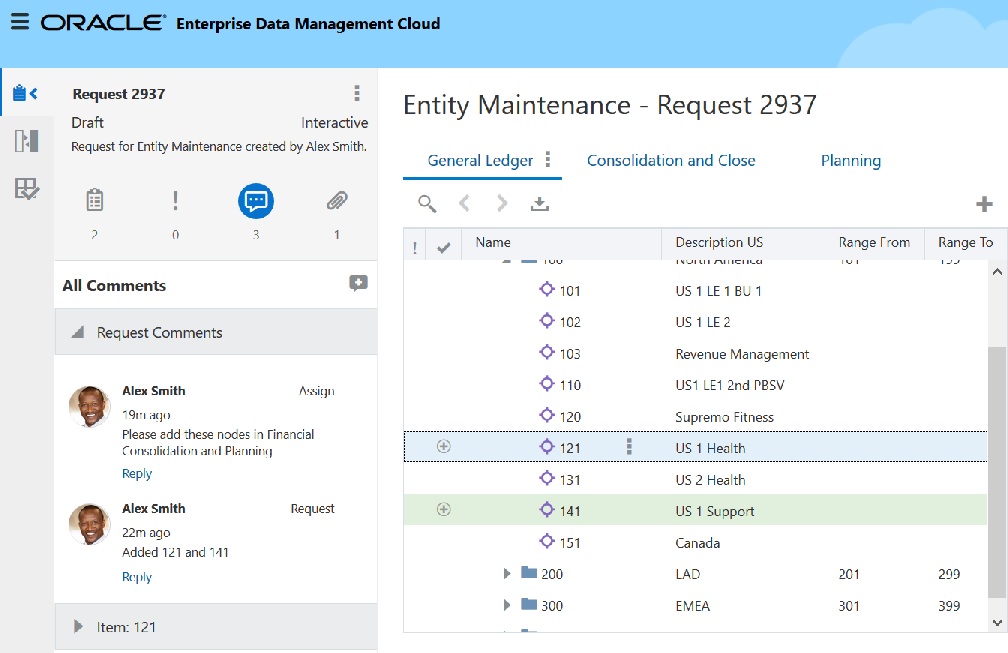Image resolution: width=1008 pixels, height=653 pixels.
Task: Collapse the Request Comments section
Action: click(x=78, y=332)
